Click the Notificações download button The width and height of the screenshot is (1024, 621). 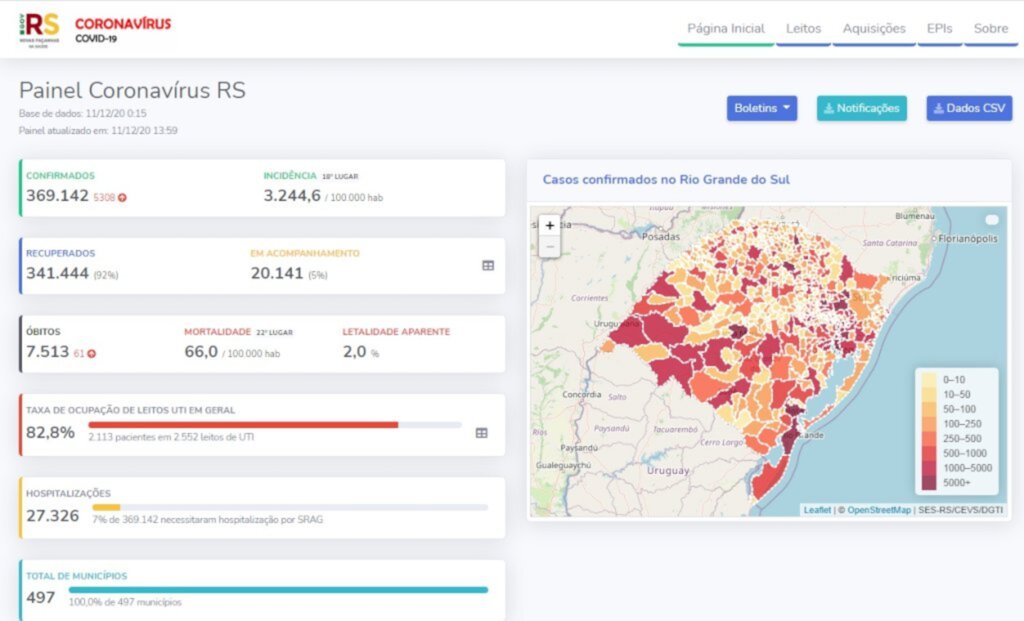pyautogui.click(x=861, y=108)
